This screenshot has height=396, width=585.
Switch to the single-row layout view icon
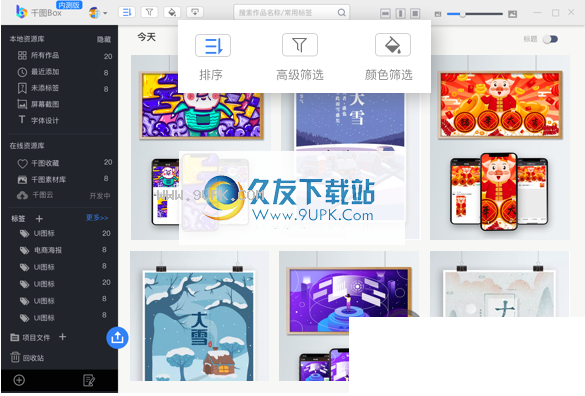(385, 14)
